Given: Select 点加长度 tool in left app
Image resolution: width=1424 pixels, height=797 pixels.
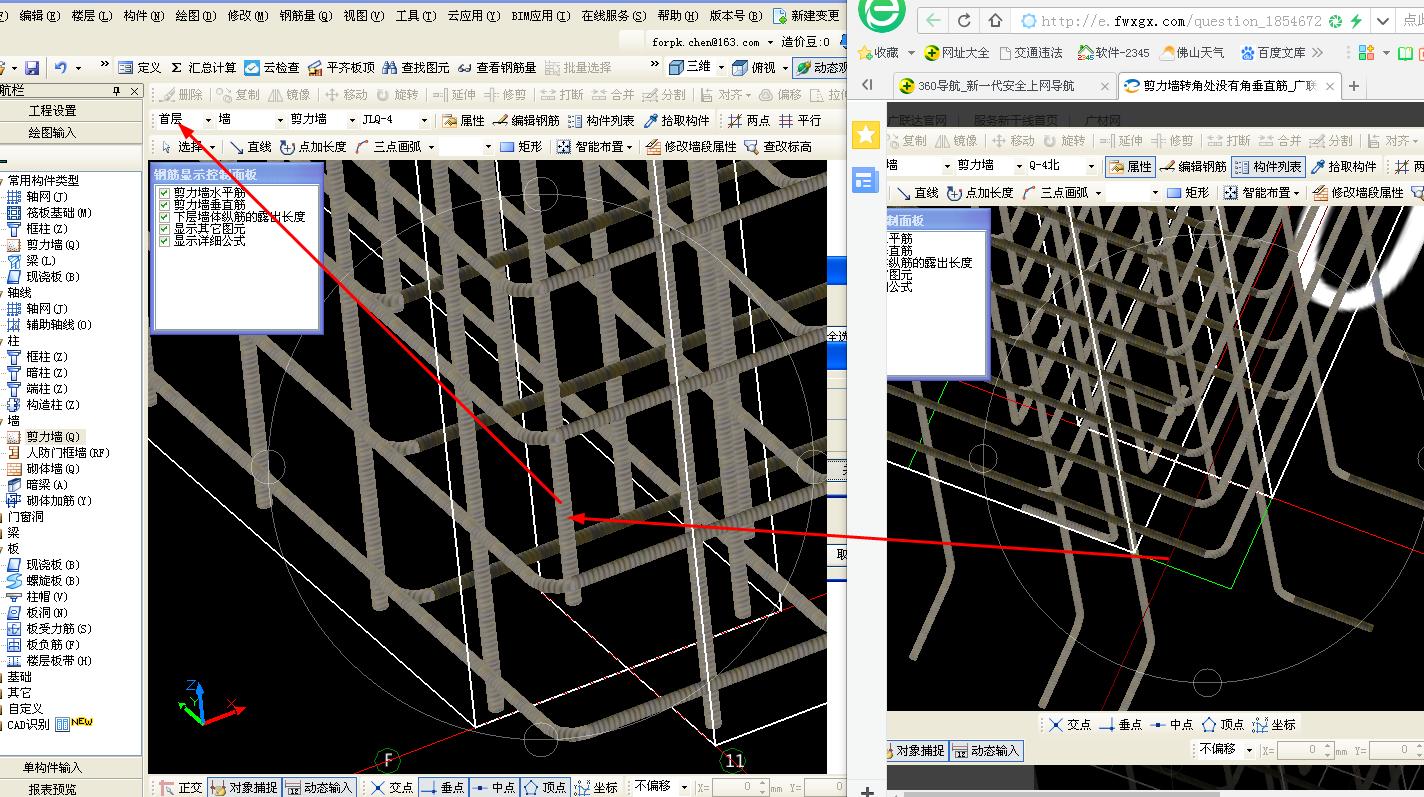Looking at the screenshot, I should 313,147.
